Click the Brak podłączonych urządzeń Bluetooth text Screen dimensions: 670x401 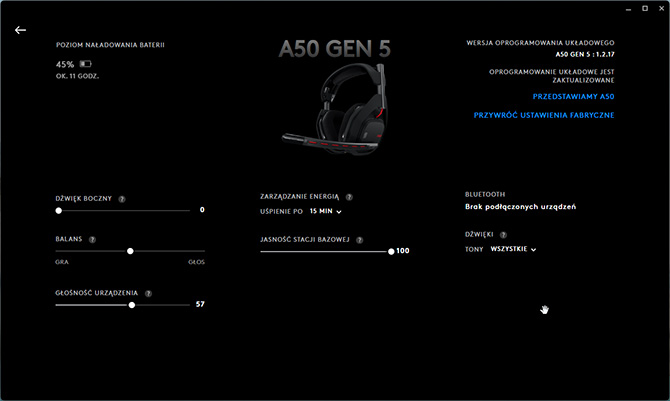point(520,207)
